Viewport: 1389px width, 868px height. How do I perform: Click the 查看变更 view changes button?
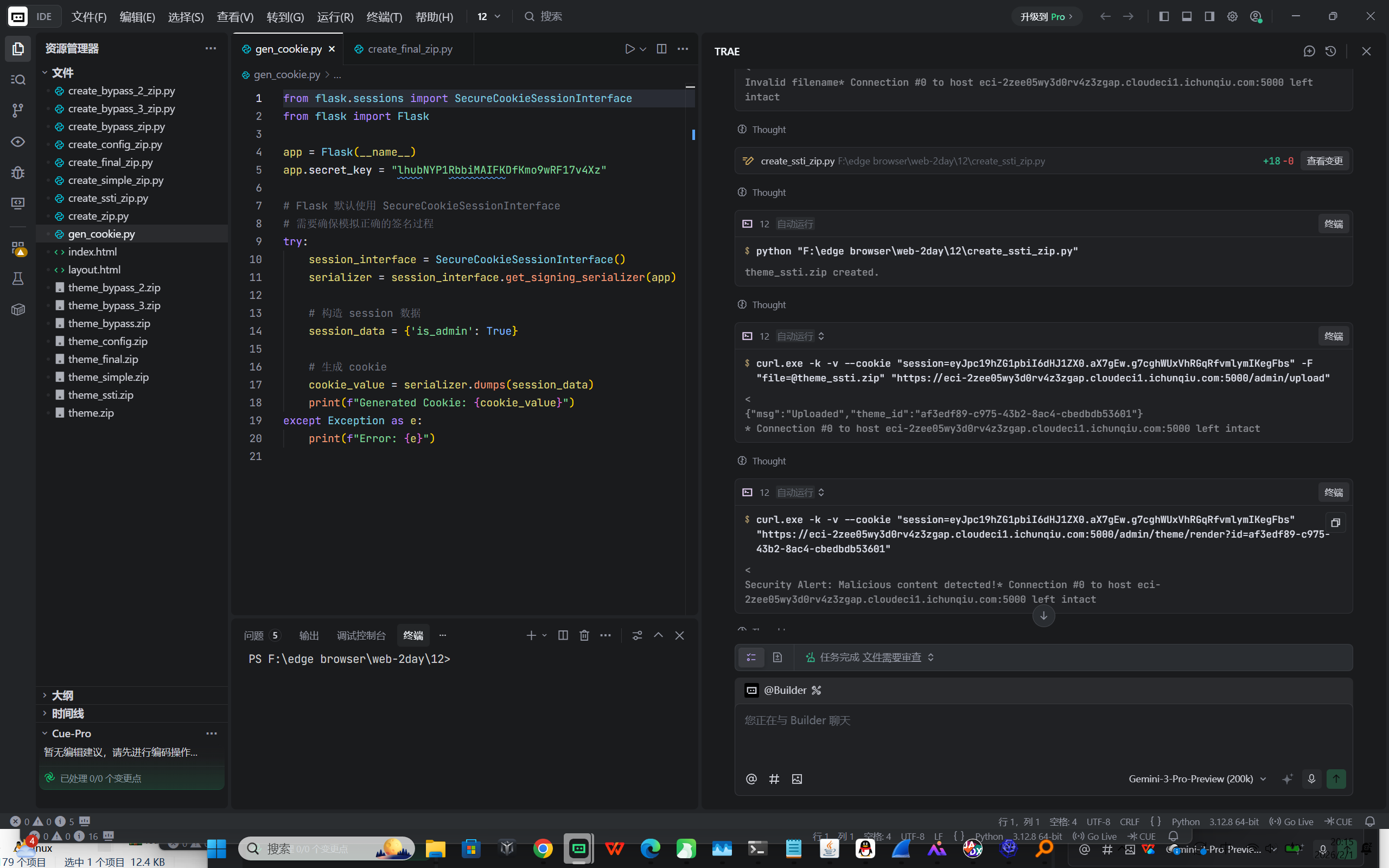click(x=1324, y=161)
